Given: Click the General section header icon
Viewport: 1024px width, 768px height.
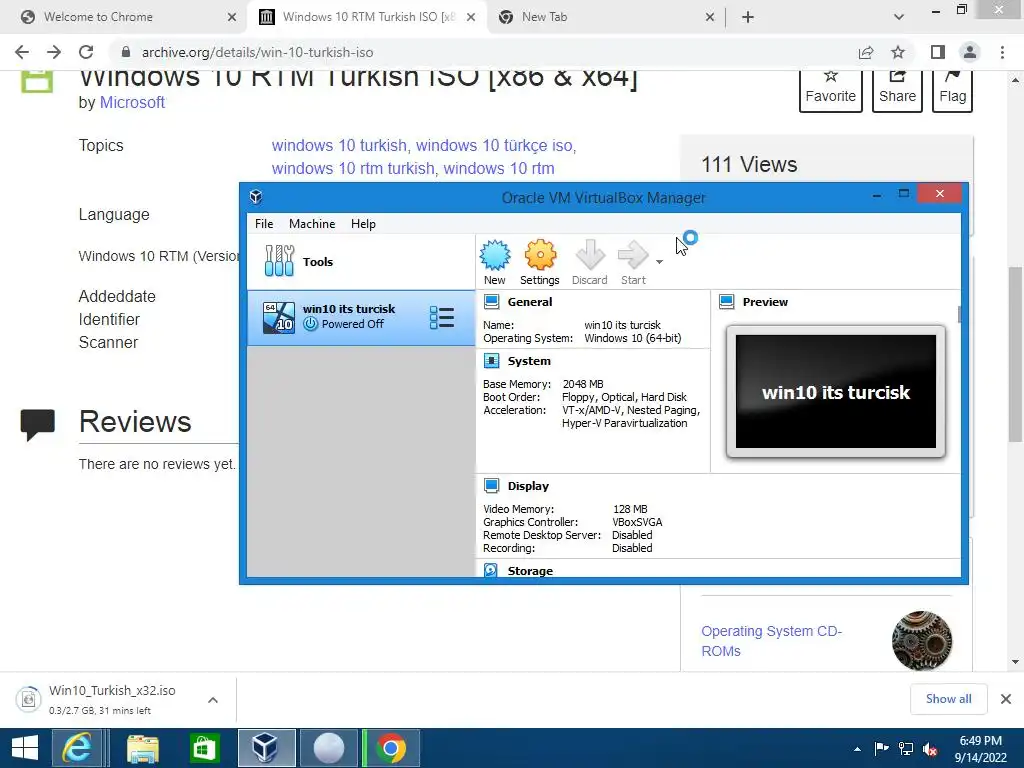Looking at the screenshot, I should coord(491,302).
